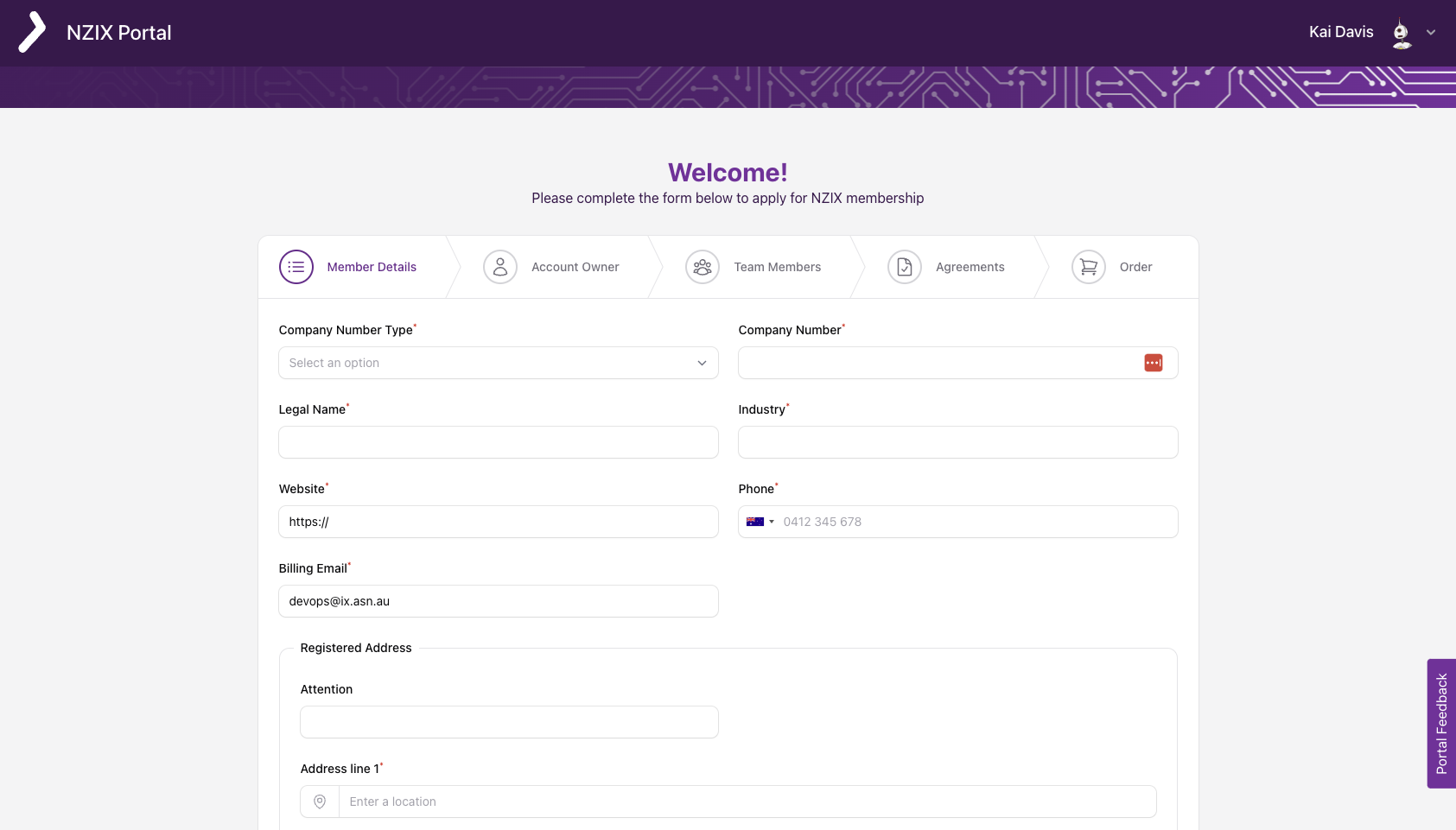Click the Address line 1 location field
1456x830 pixels.
[747, 801]
